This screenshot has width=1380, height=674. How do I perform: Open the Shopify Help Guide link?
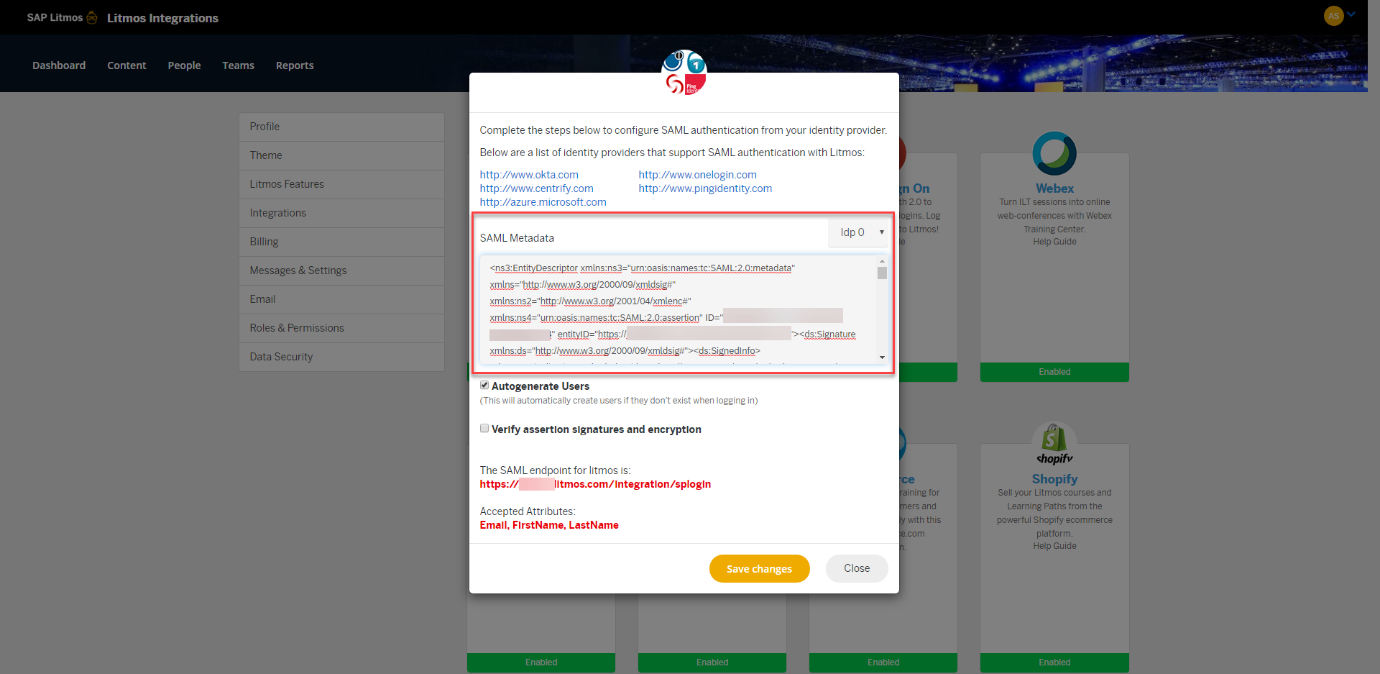tap(1055, 546)
